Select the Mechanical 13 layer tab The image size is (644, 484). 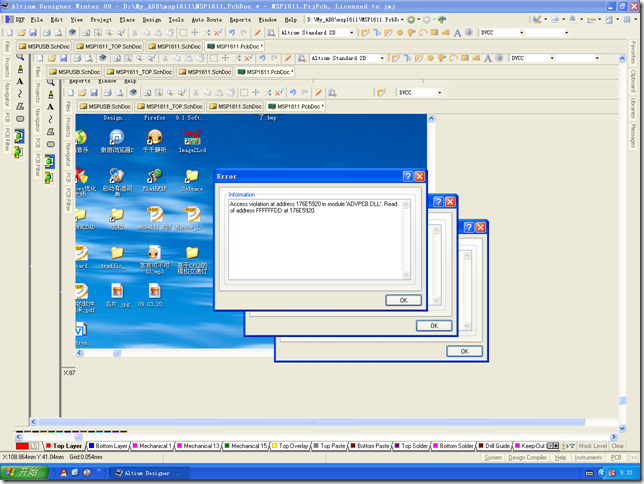198,446
